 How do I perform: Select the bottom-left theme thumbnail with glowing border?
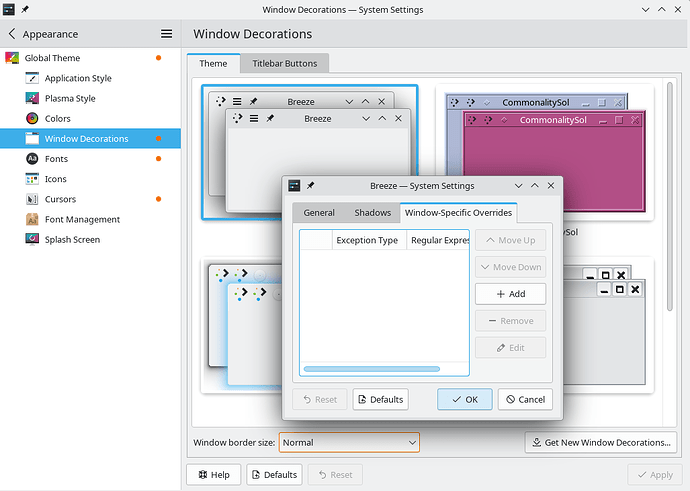pos(242,326)
